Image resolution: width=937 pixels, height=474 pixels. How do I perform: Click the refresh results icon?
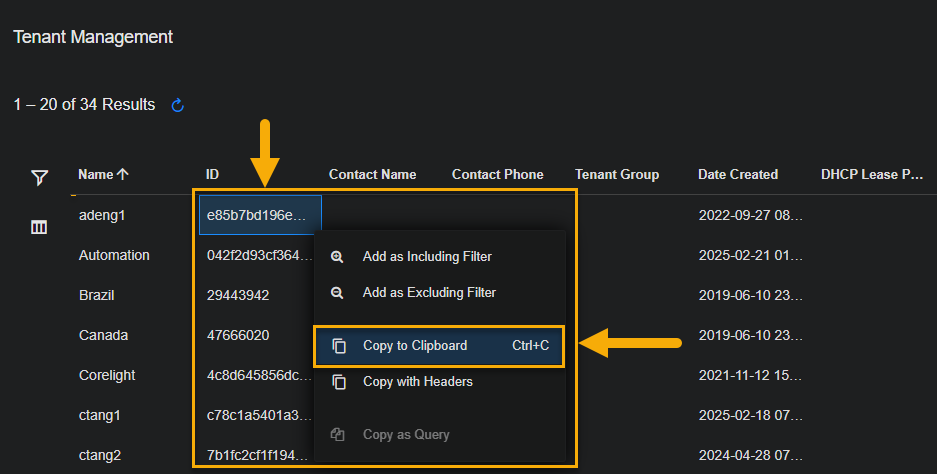[178, 105]
